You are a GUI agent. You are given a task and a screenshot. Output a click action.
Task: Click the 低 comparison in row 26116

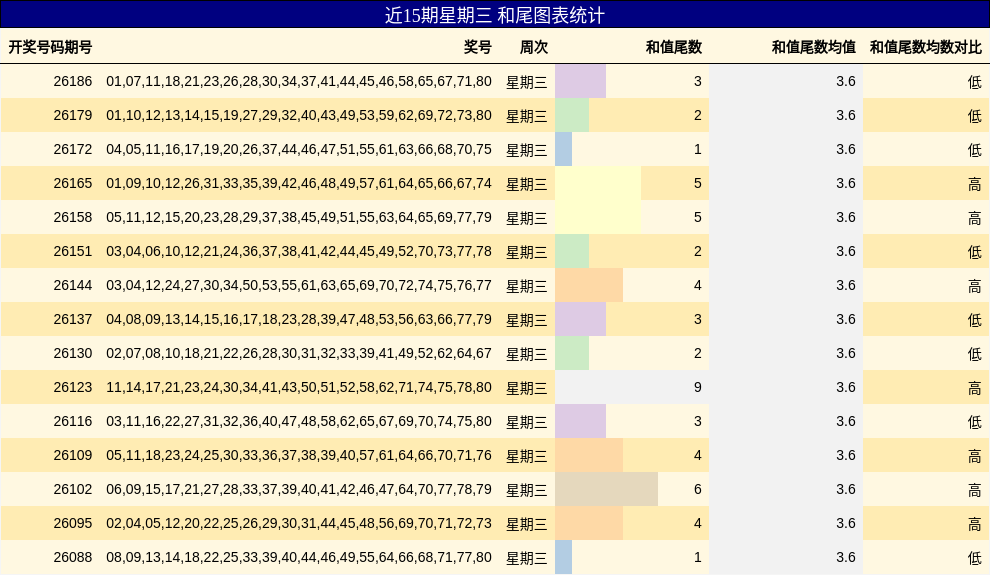pos(975,423)
